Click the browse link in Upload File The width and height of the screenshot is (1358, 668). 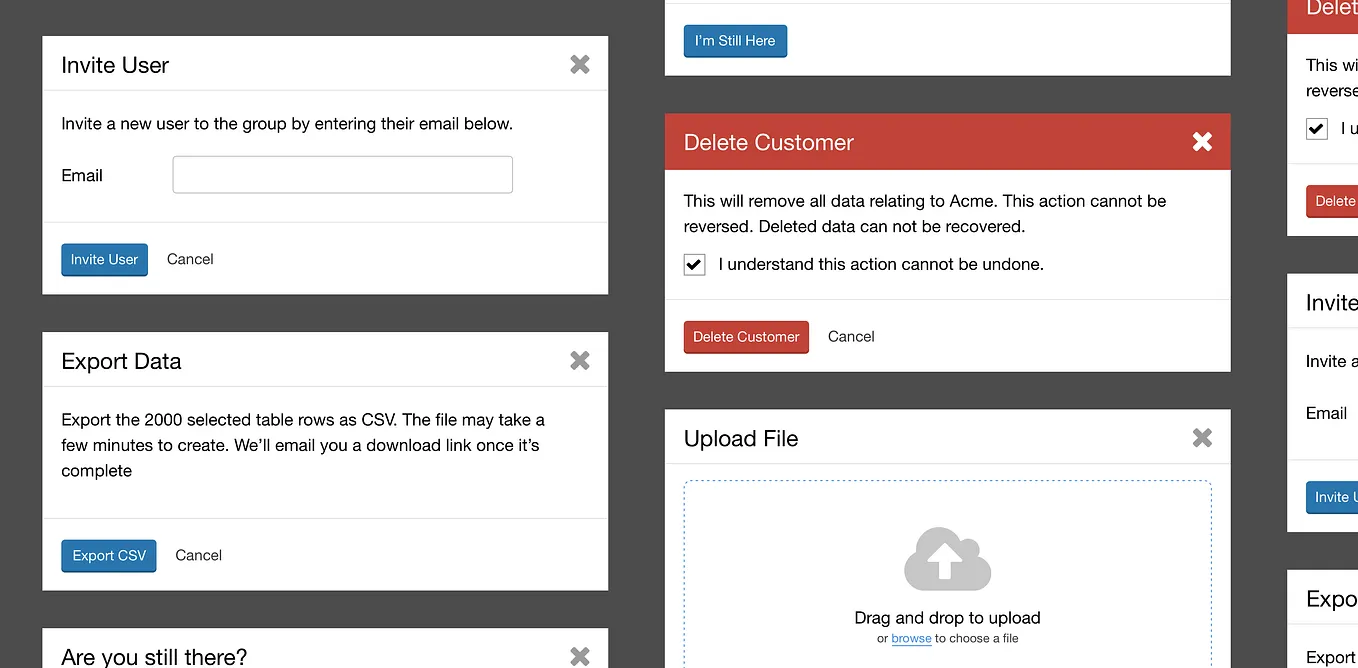coord(911,638)
